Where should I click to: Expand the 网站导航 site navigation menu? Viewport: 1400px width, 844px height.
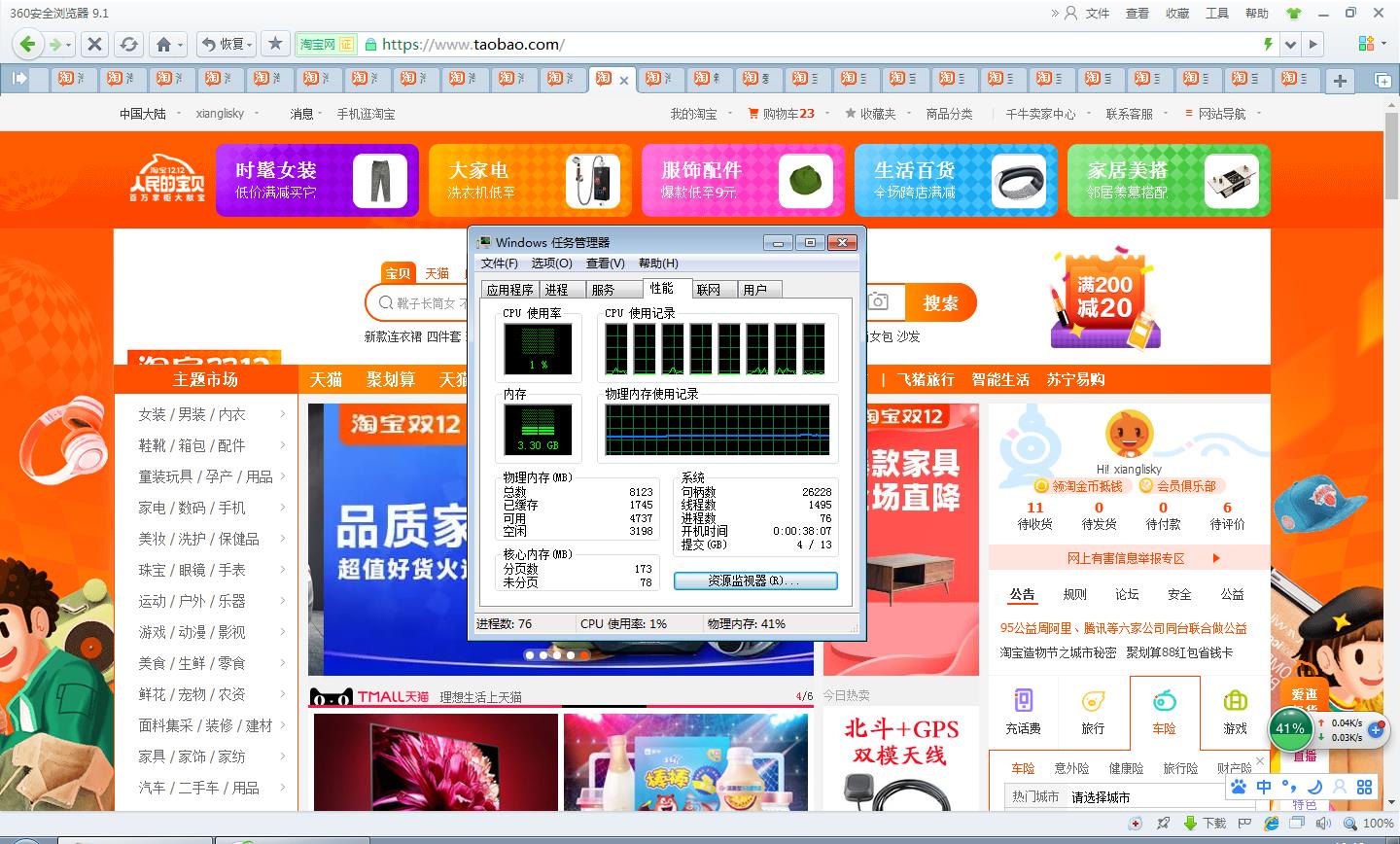(1222, 114)
